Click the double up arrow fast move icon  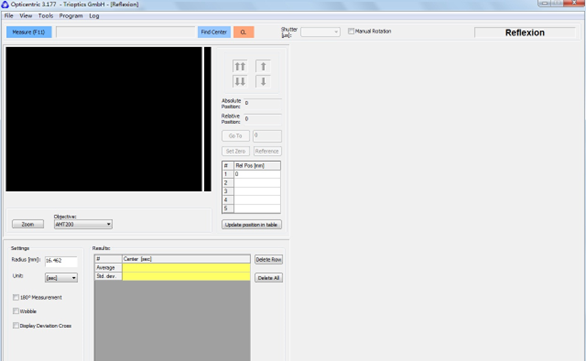pyautogui.click(x=240, y=67)
